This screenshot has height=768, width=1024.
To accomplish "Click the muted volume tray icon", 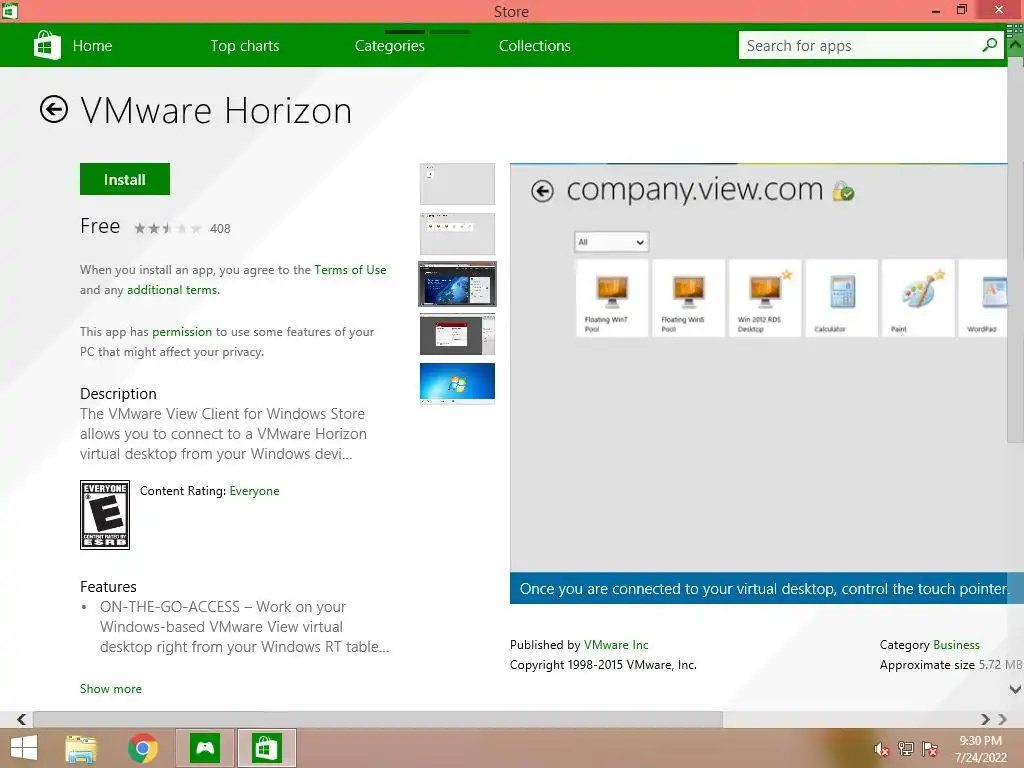I will pyautogui.click(x=881, y=749).
